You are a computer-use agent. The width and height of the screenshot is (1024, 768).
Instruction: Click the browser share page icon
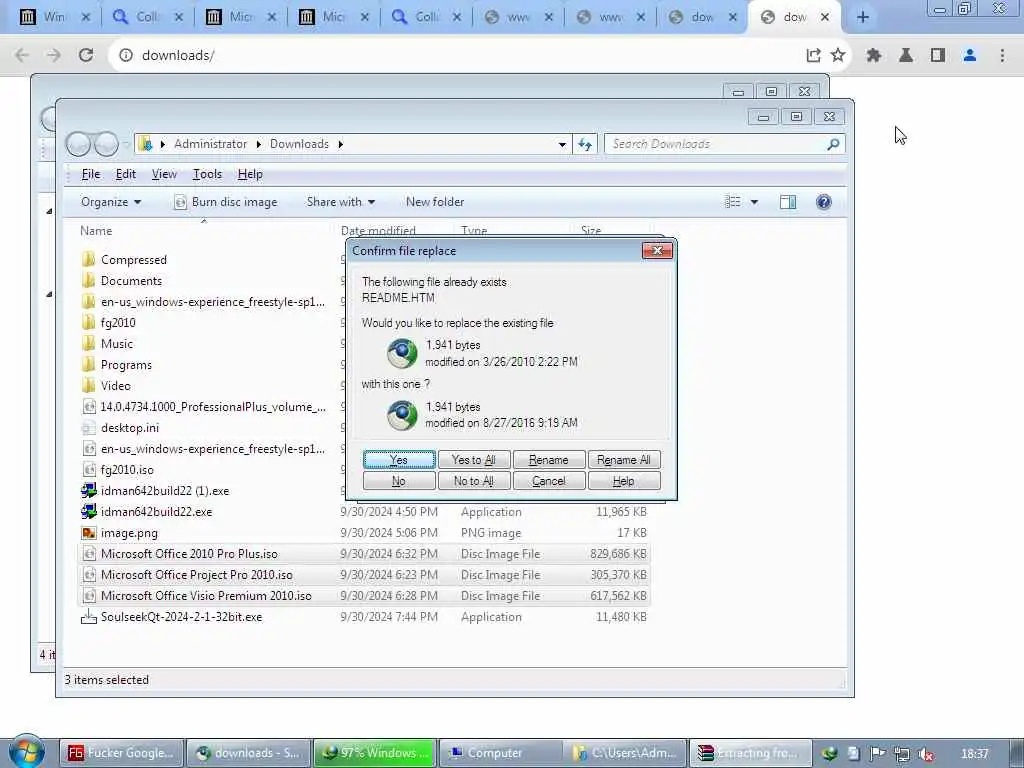813,55
